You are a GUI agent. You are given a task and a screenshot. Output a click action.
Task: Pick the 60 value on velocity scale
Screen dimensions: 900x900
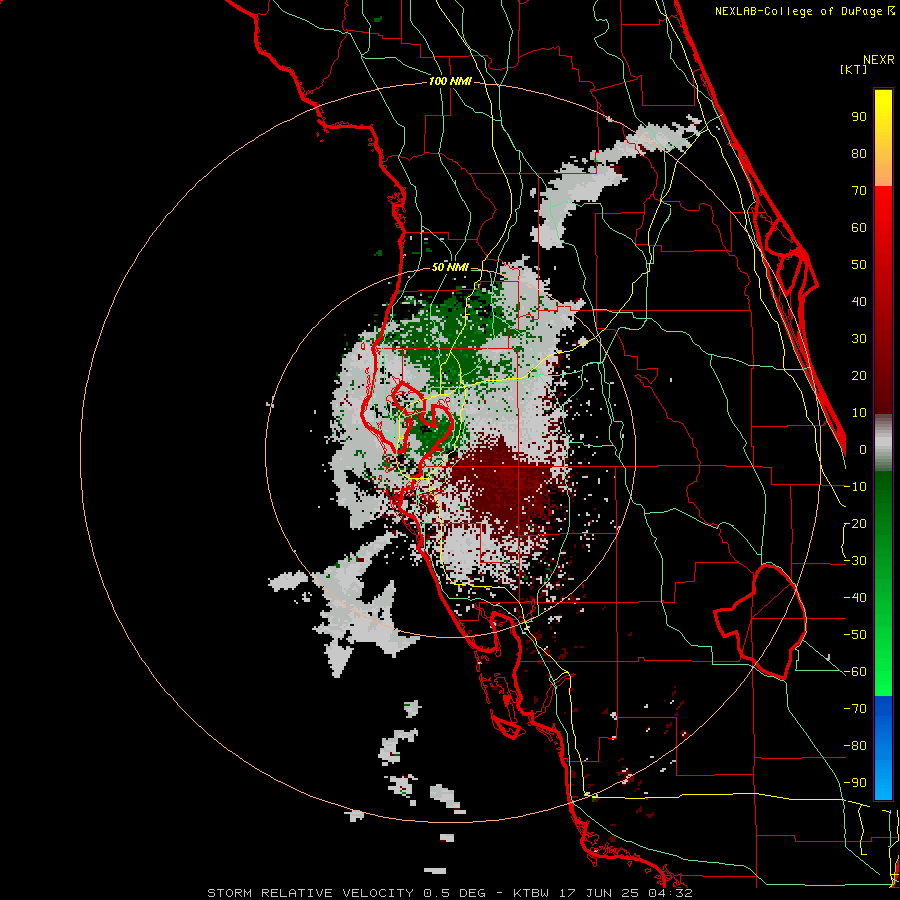pyautogui.click(x=859, y=228)
